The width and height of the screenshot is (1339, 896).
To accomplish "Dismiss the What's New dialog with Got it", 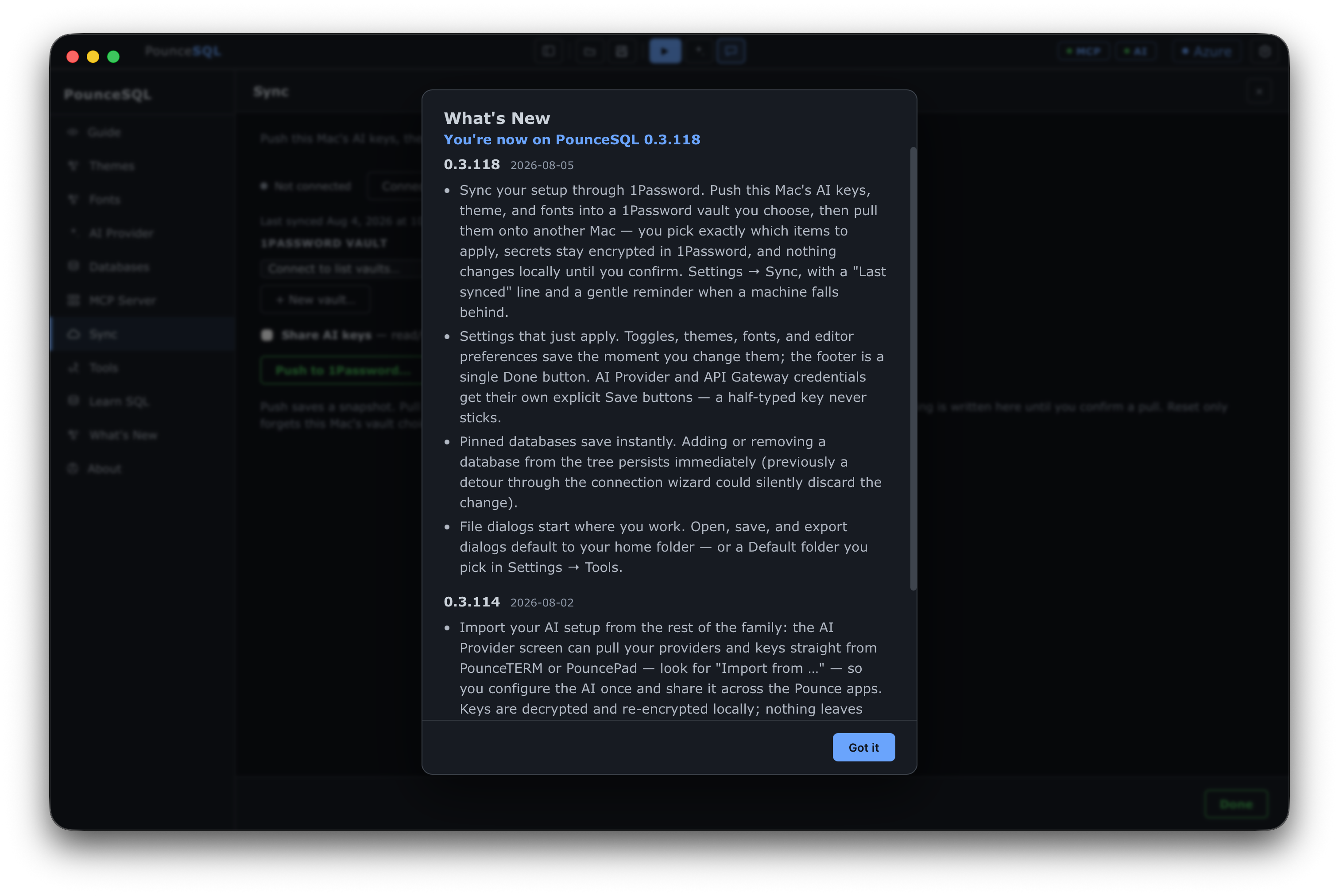I will 863,747.
